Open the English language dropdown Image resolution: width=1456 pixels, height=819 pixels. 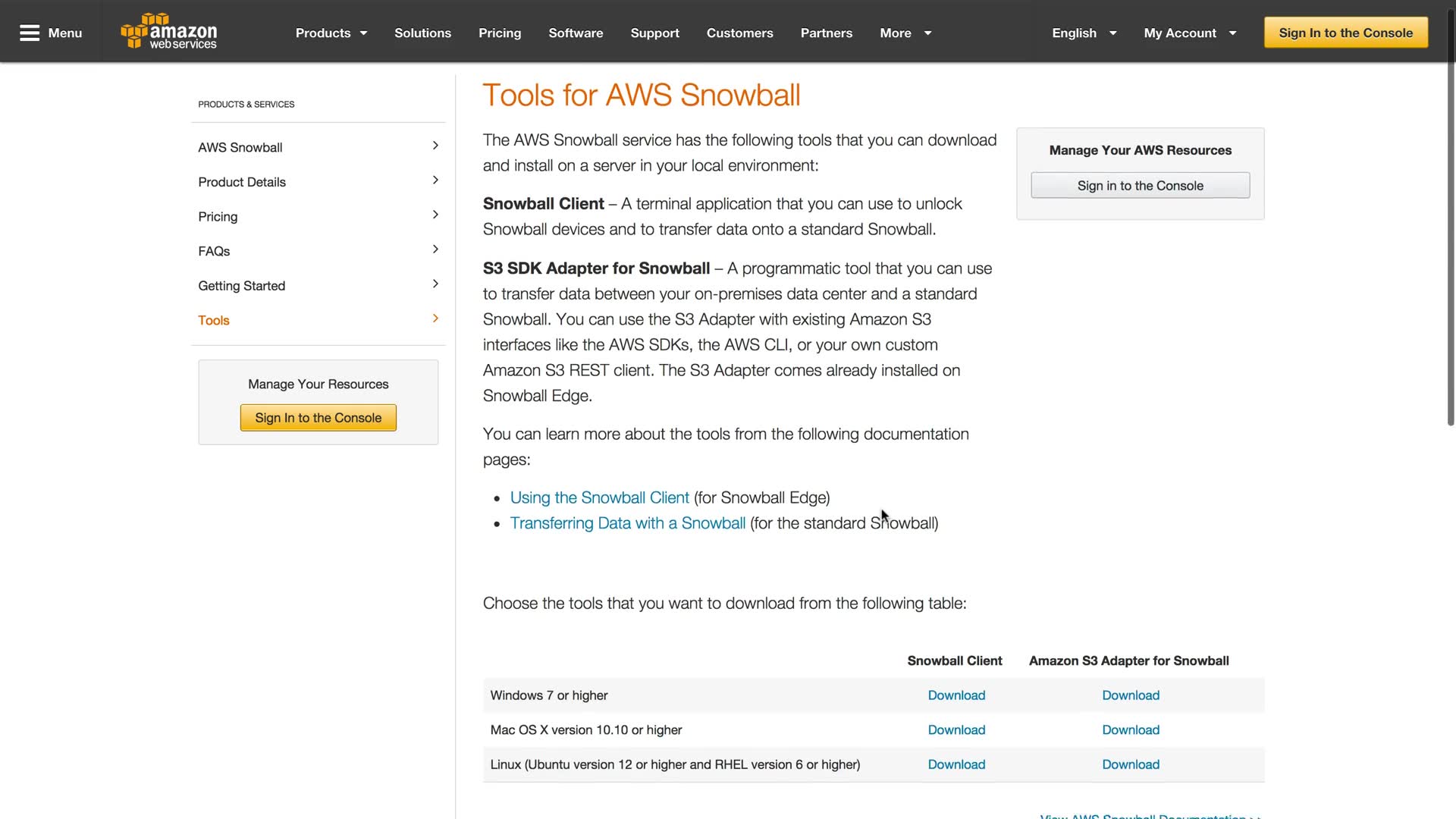tap(1084, 33)
